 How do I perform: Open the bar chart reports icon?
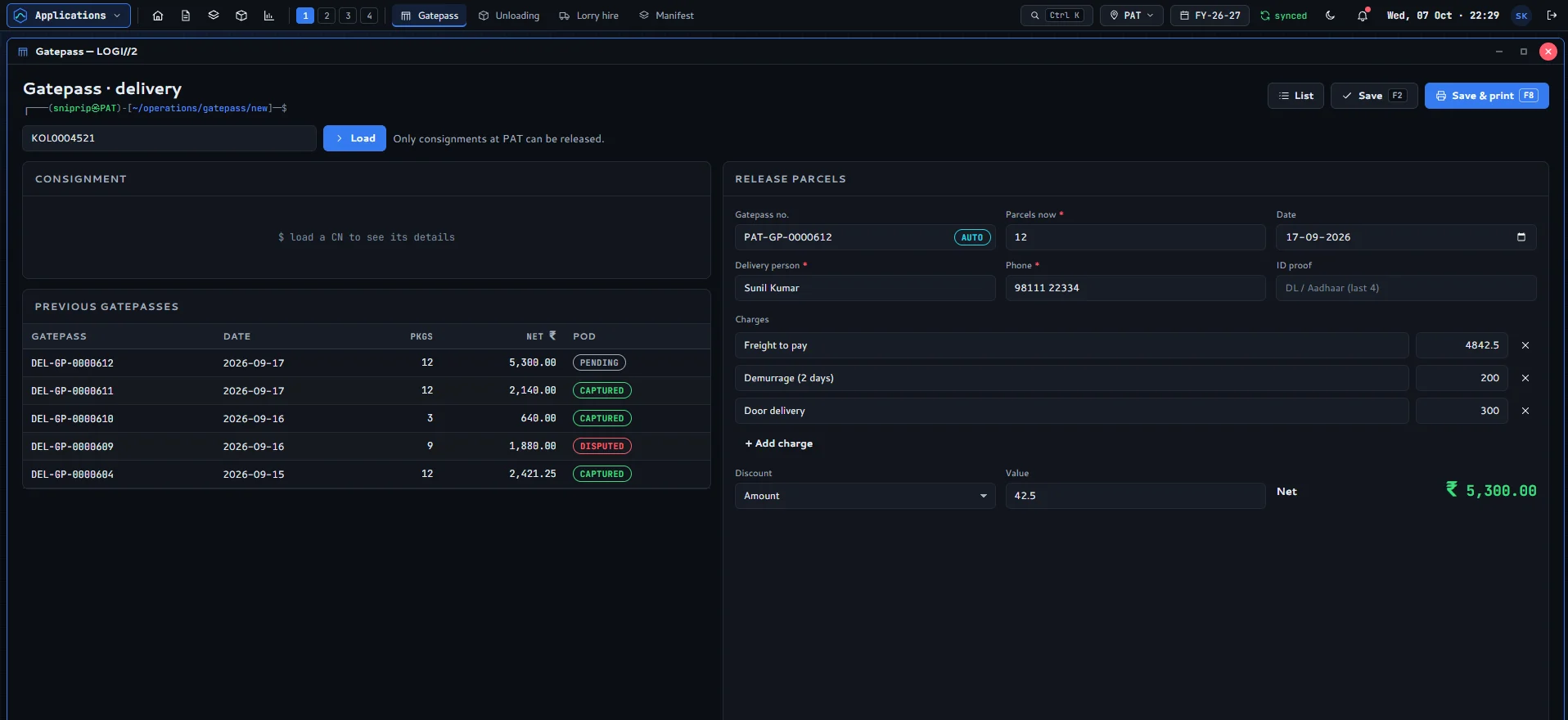click(x=268, y=16)
